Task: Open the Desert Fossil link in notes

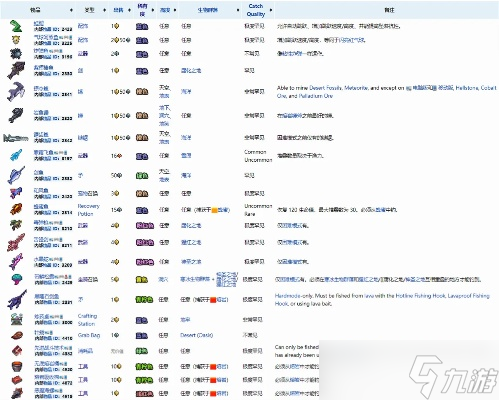Action: pos(326,88)
